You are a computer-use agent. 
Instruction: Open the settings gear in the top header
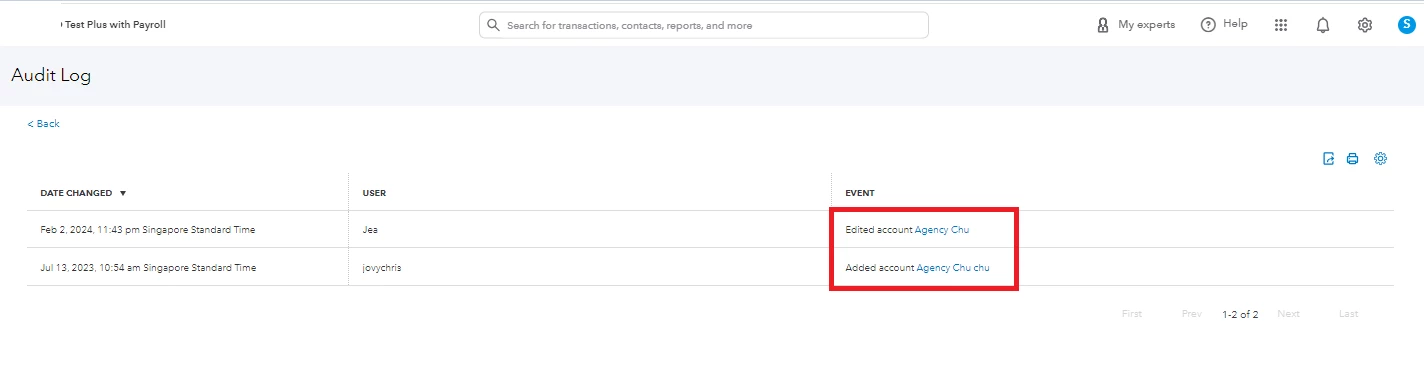click(1365, 25)
